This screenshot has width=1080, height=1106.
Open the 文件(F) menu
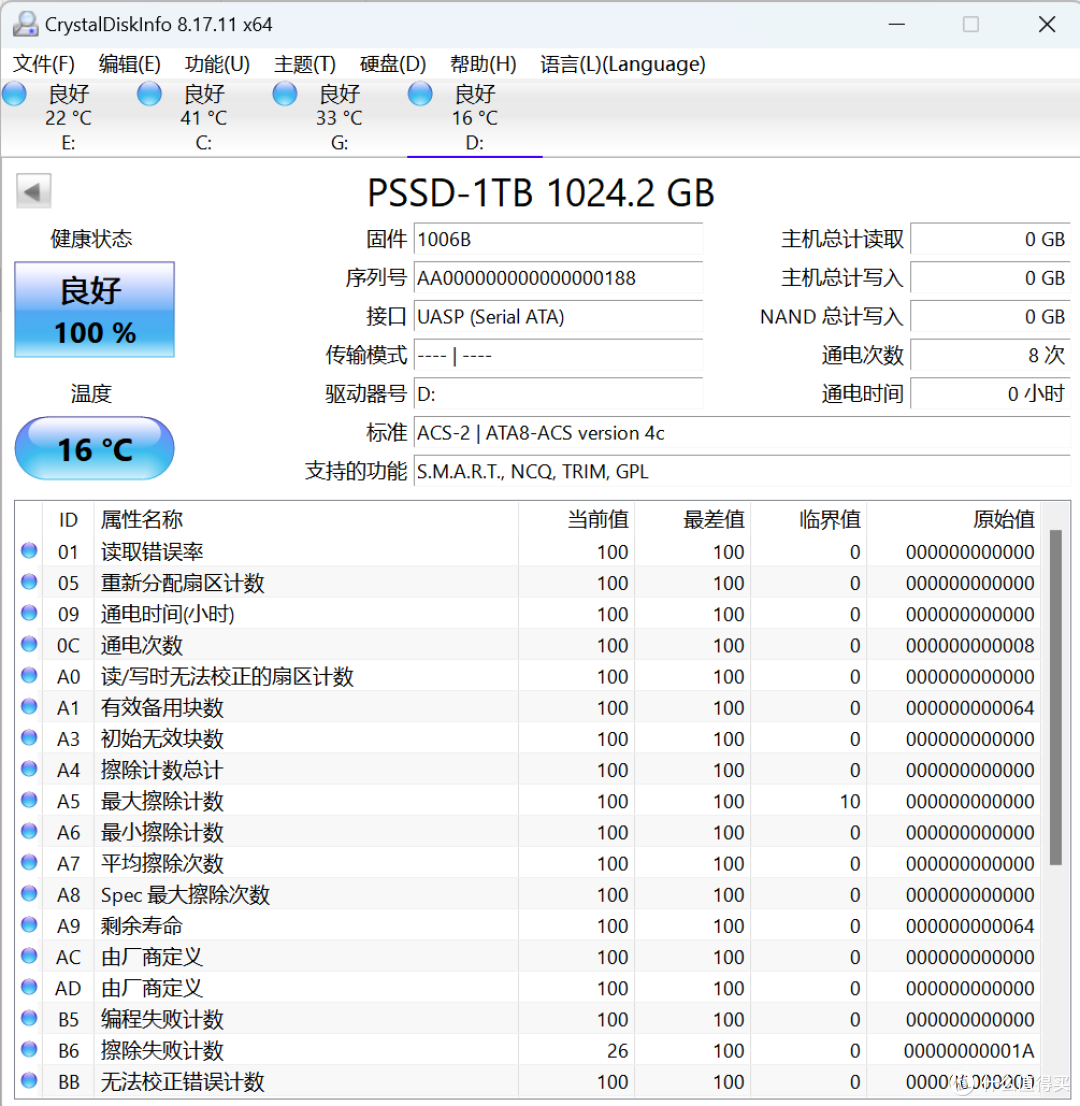[44, 64]
